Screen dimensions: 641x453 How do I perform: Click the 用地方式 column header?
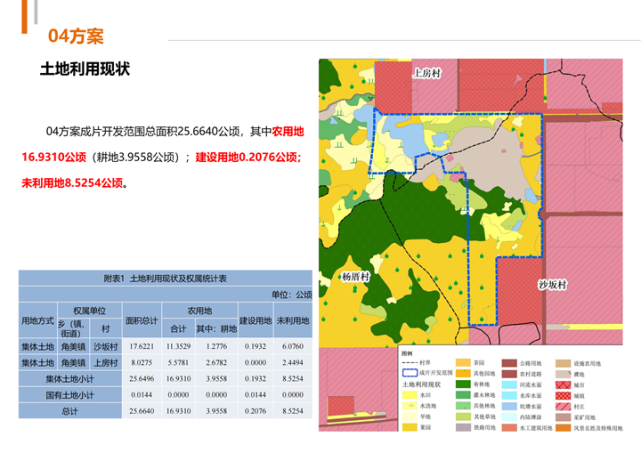tap(38, 321)
